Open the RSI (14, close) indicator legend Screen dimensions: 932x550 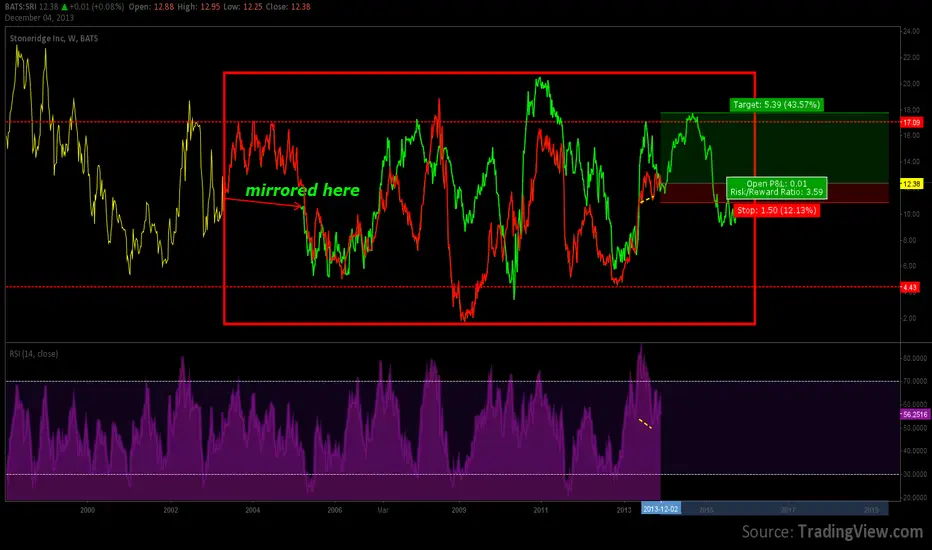click(34, 354)
